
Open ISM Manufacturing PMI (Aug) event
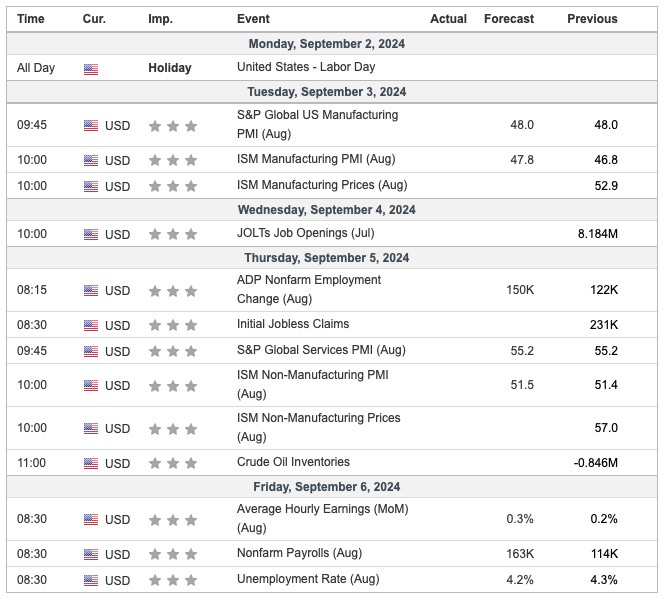click(x=316, y=159)
